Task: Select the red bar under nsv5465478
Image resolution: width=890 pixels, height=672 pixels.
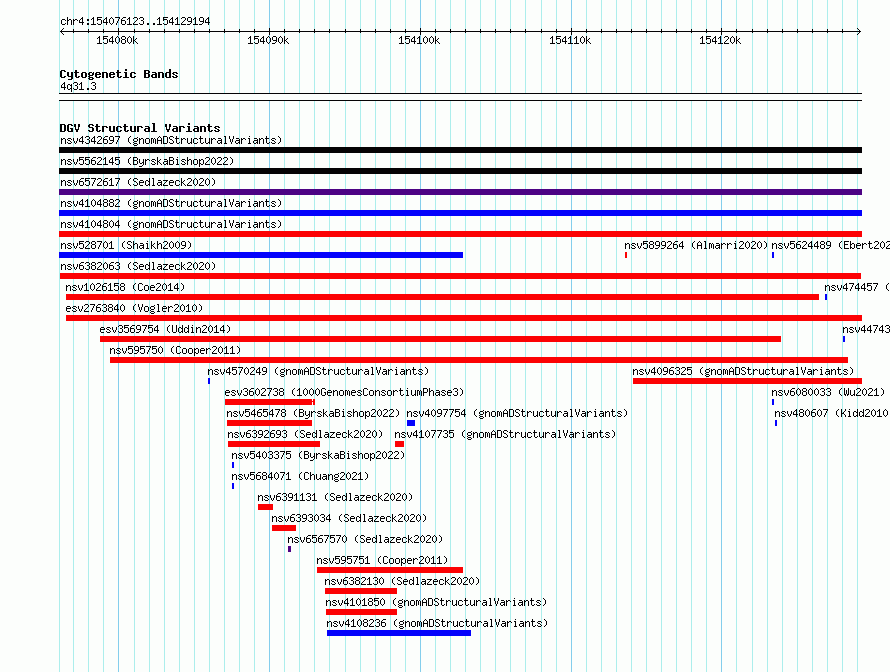Action: point(269,423)
